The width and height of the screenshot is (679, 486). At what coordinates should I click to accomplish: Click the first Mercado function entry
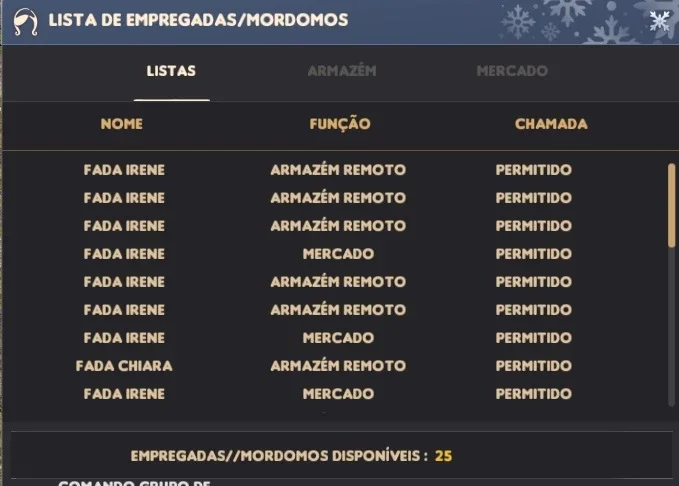[x=338, y=254]
